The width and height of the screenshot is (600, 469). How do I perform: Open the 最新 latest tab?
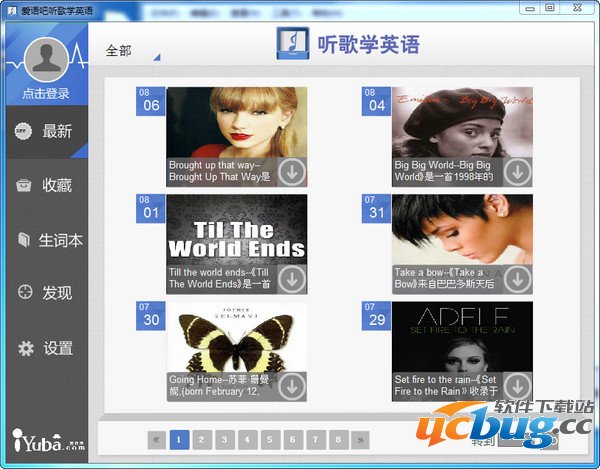(x=44, y=131)
